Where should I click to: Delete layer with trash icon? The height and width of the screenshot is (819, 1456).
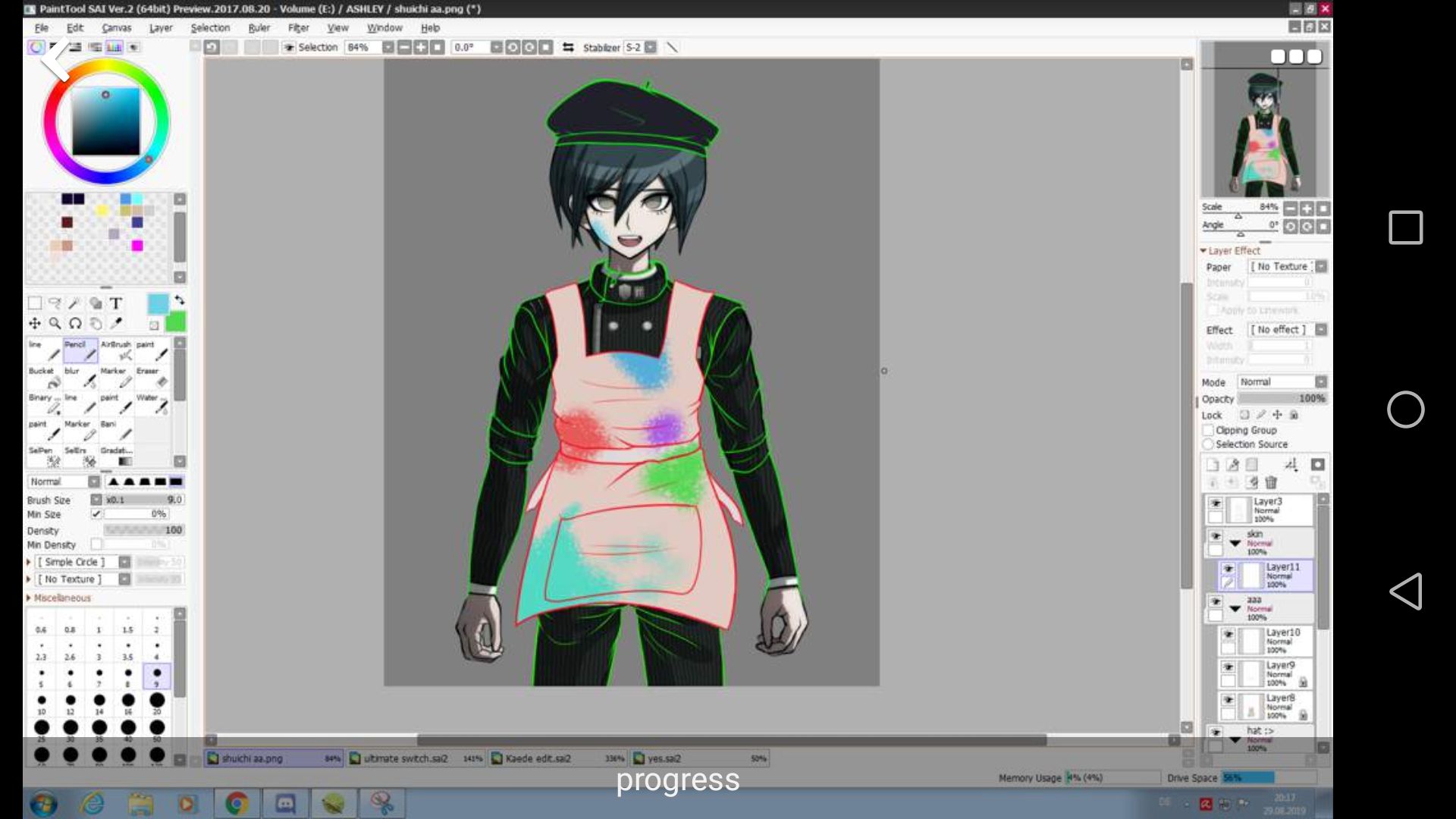point(1272,482)
